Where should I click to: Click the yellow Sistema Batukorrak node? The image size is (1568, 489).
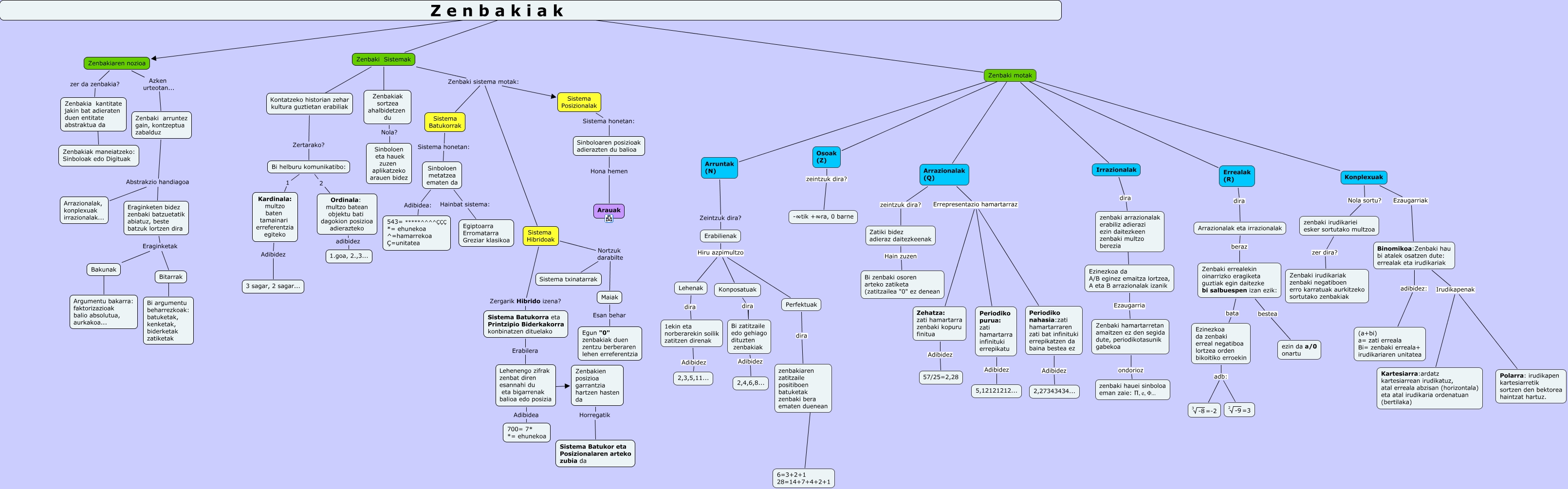(444, 122)
